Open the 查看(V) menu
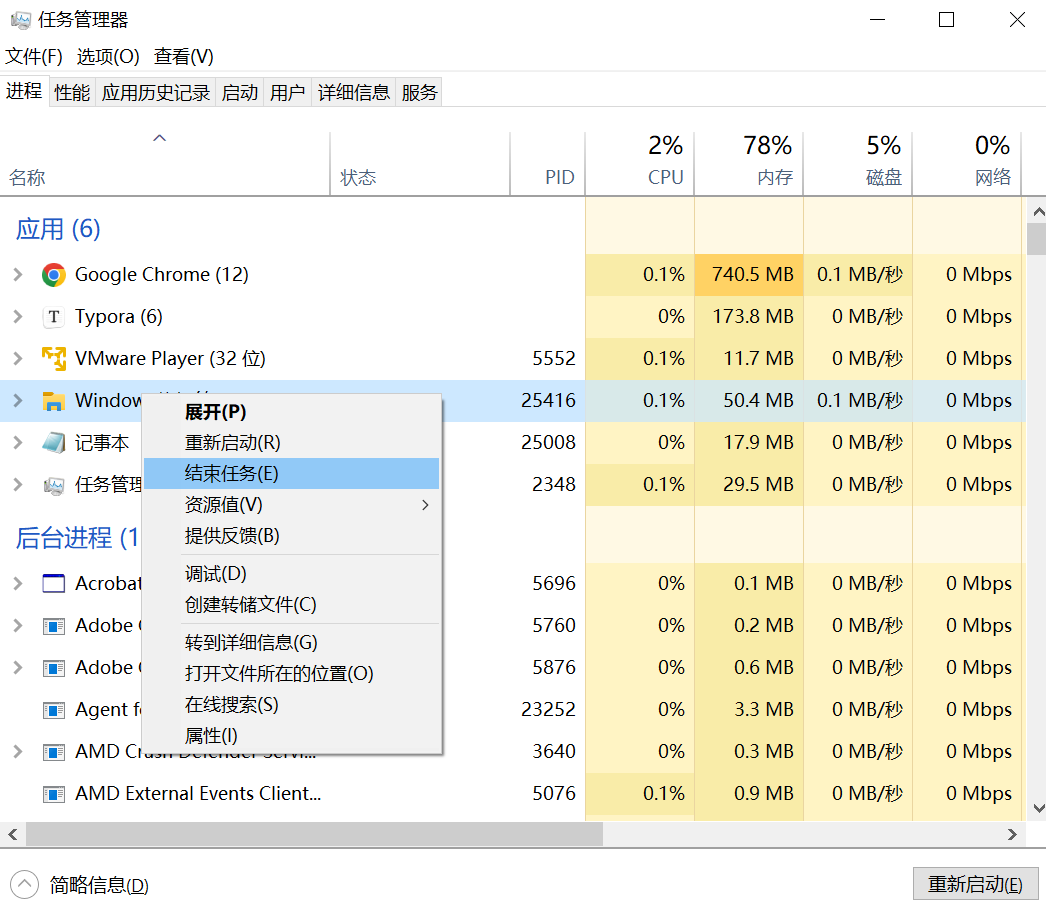This screenshot has width=1046, height=905. click(x=183, y=57)
